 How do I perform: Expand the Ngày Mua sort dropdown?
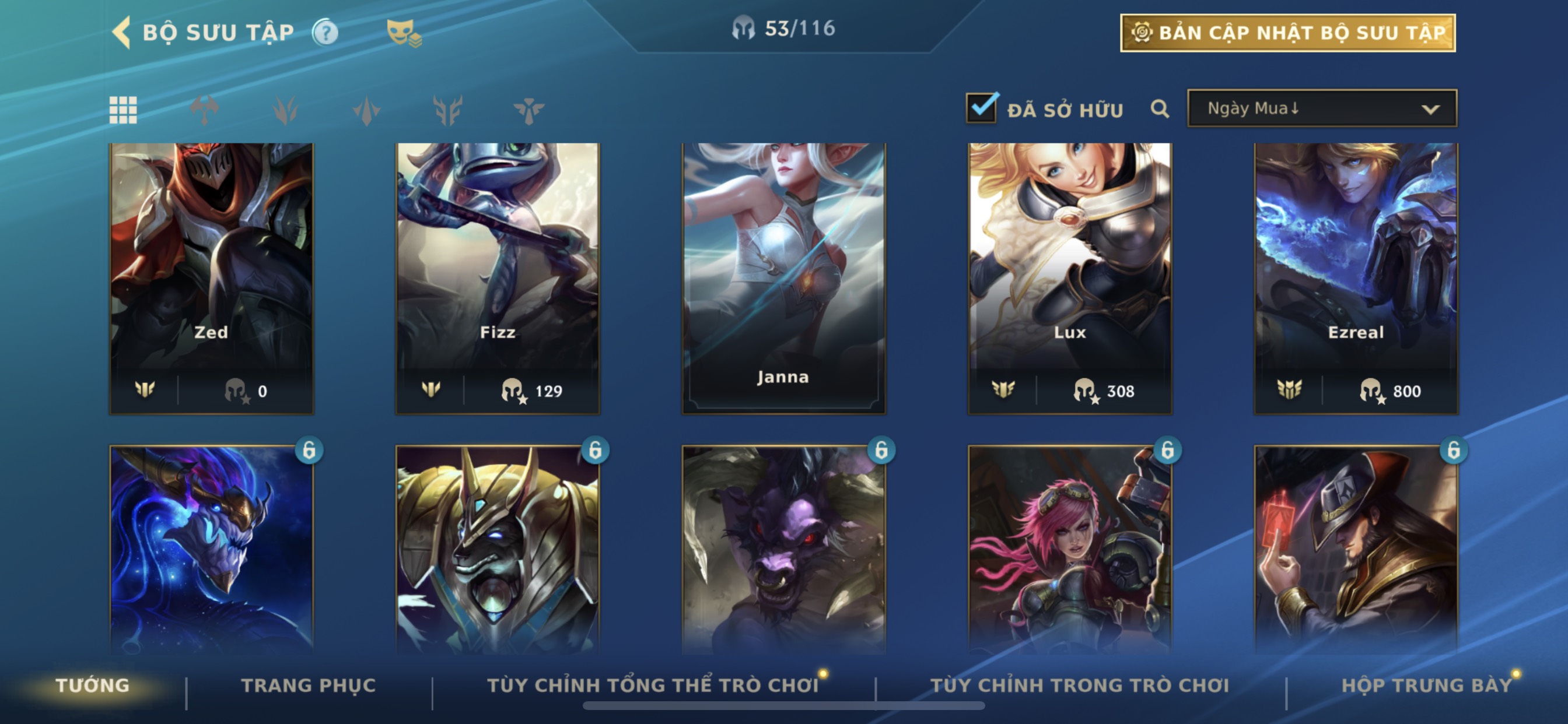(x=1322, y=108)
